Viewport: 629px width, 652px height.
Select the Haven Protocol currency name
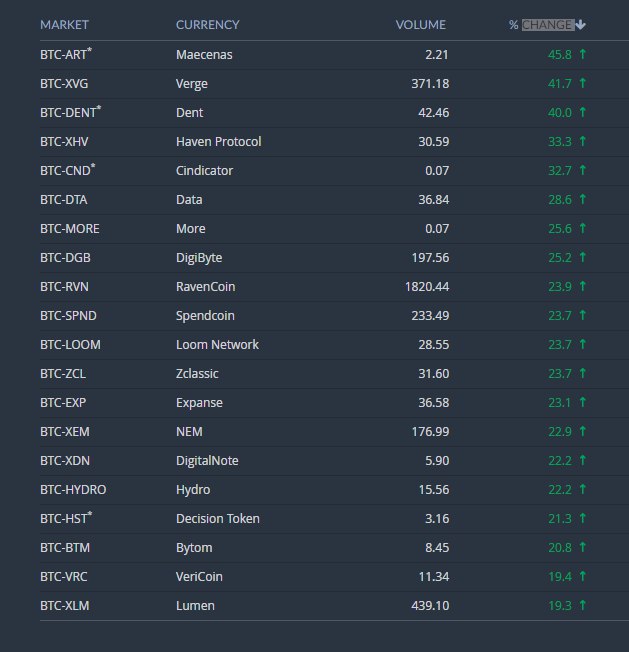pos(219,141)
